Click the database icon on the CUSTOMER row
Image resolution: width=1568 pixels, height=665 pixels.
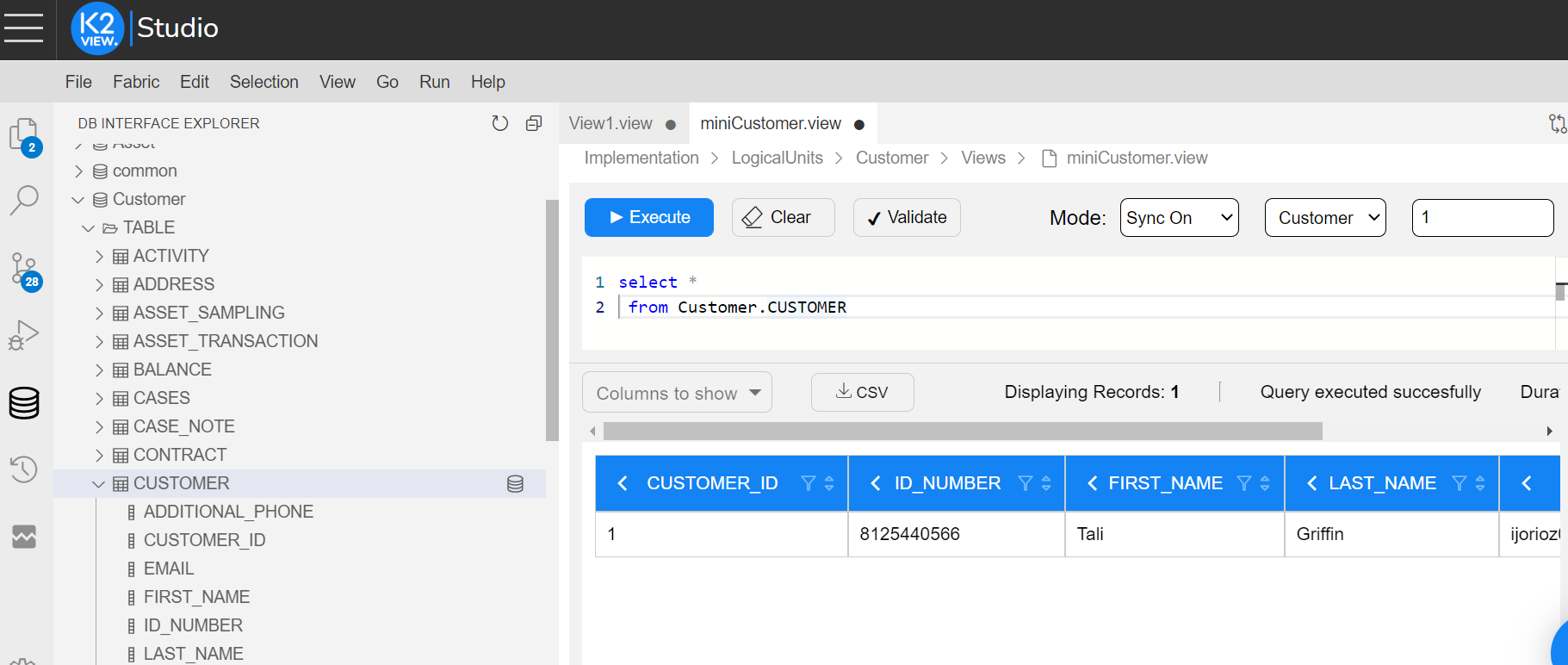pyautogui.click(x=515, y=484)
